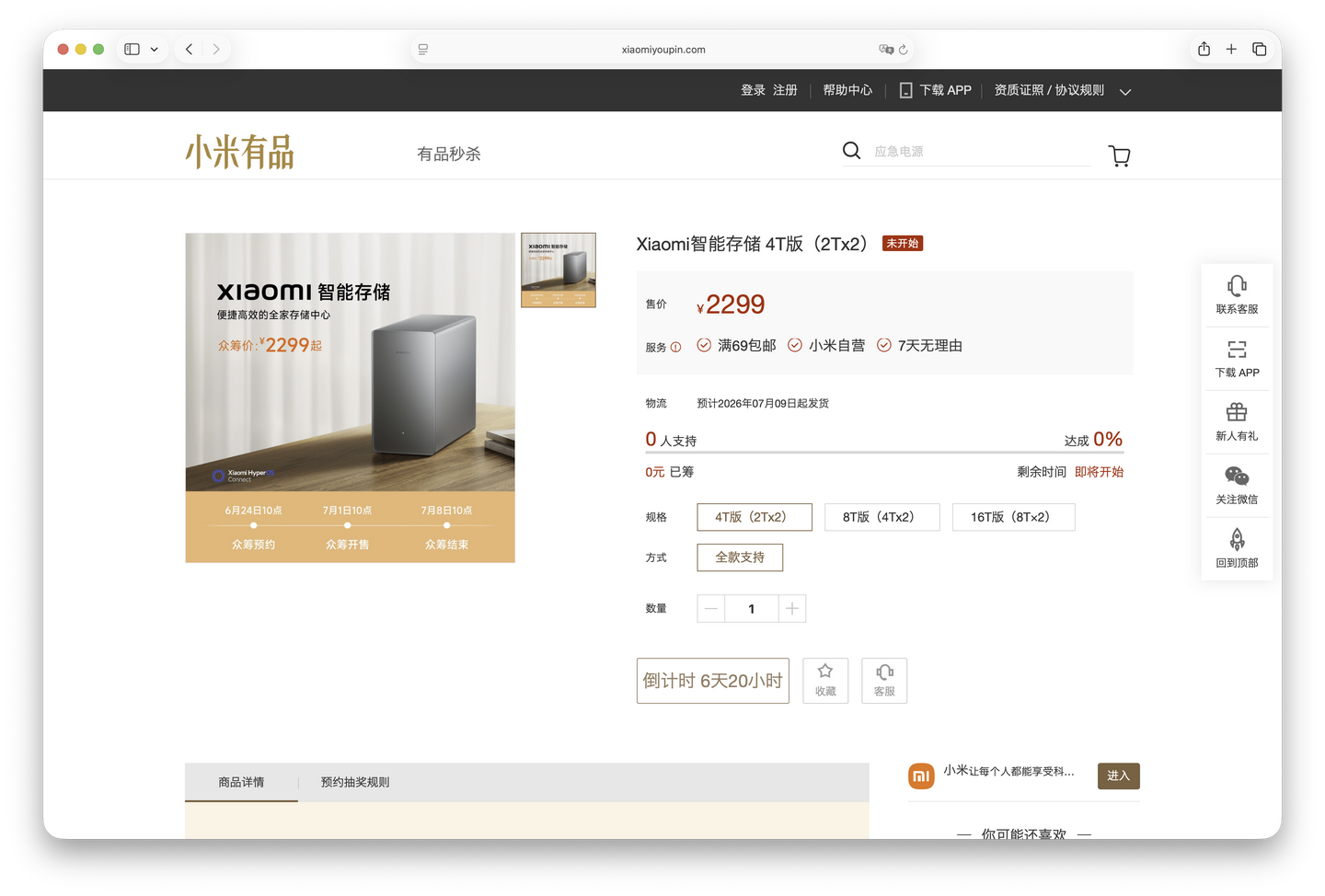This screenshot has width=1325, height=896.
Task: Open the 资质证照 / 协议规则 menu
Action: (1049, 90)
